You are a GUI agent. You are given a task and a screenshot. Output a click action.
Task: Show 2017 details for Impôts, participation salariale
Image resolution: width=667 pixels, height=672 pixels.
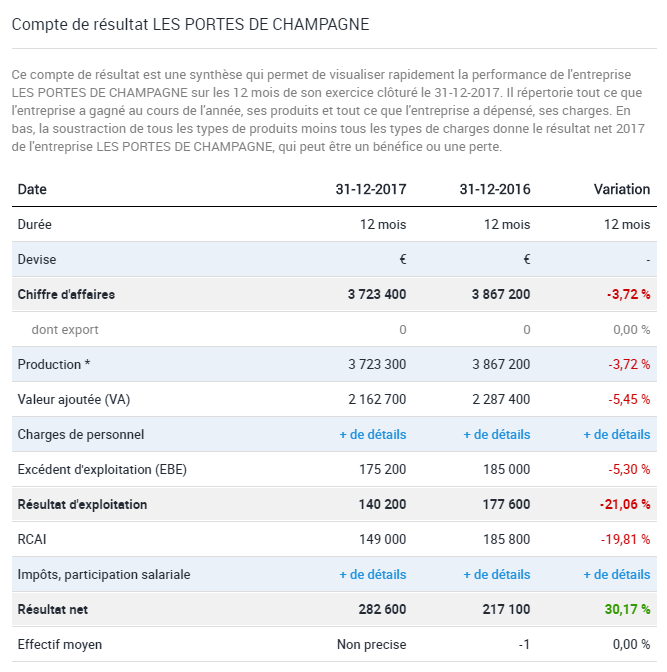372,574
